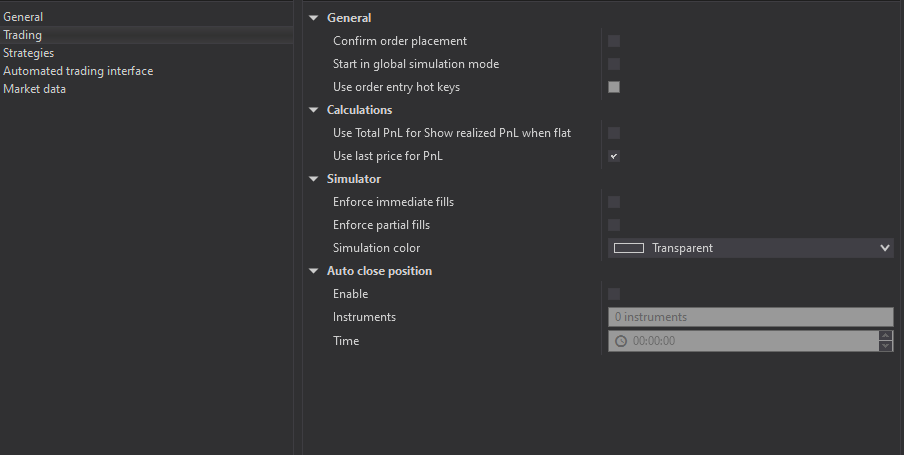The height and width of the screenshot is (455, 904).
Task: Collapse the Calculations section
Action: point(314,110)
